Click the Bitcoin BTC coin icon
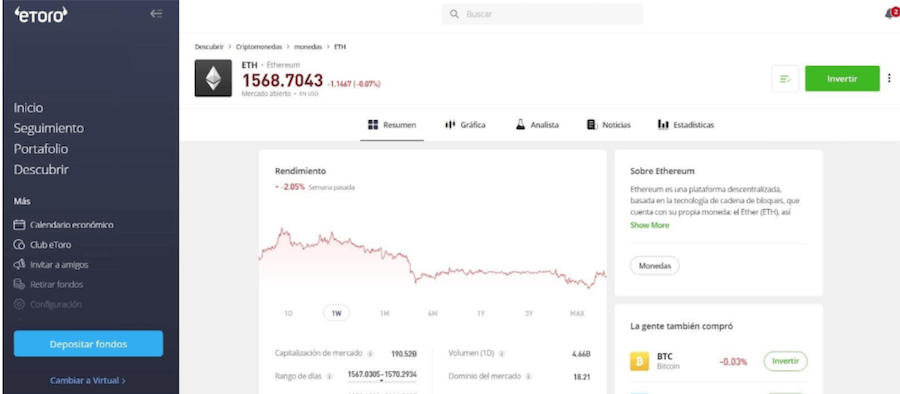 639,361
